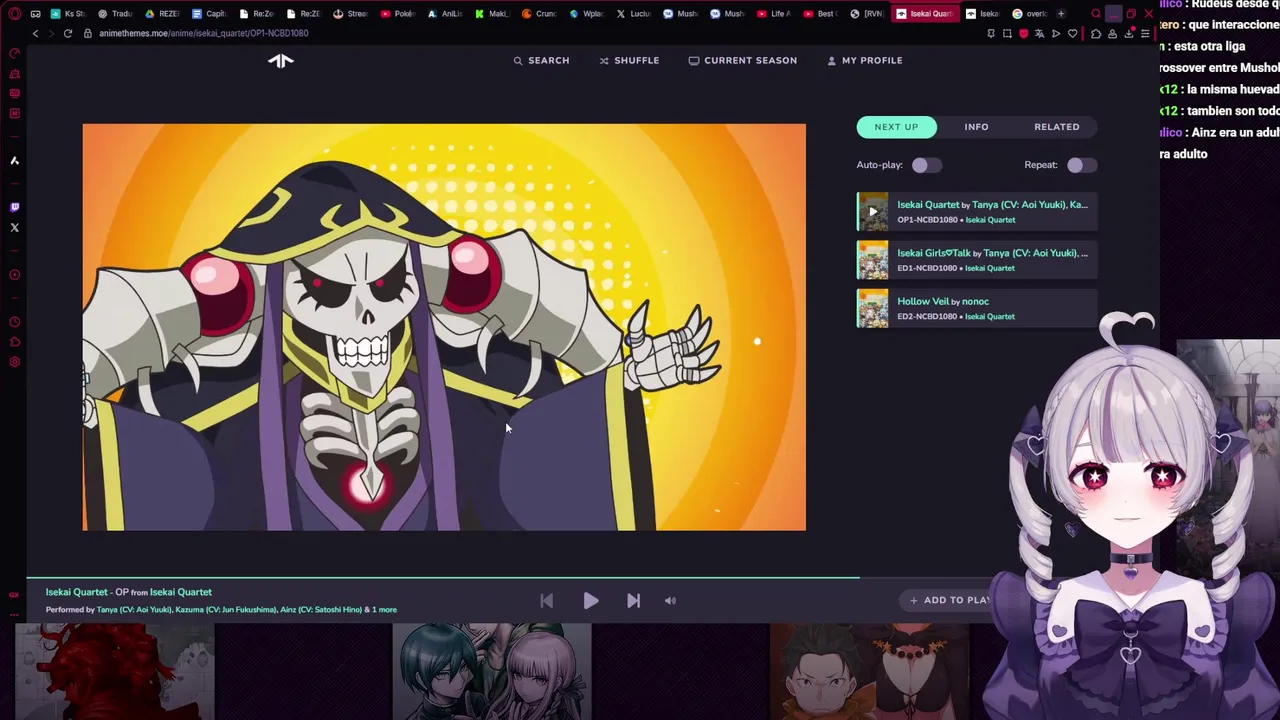Go to My Profile
Viewport: 1280px width, 720px height.
coord(865,60)
